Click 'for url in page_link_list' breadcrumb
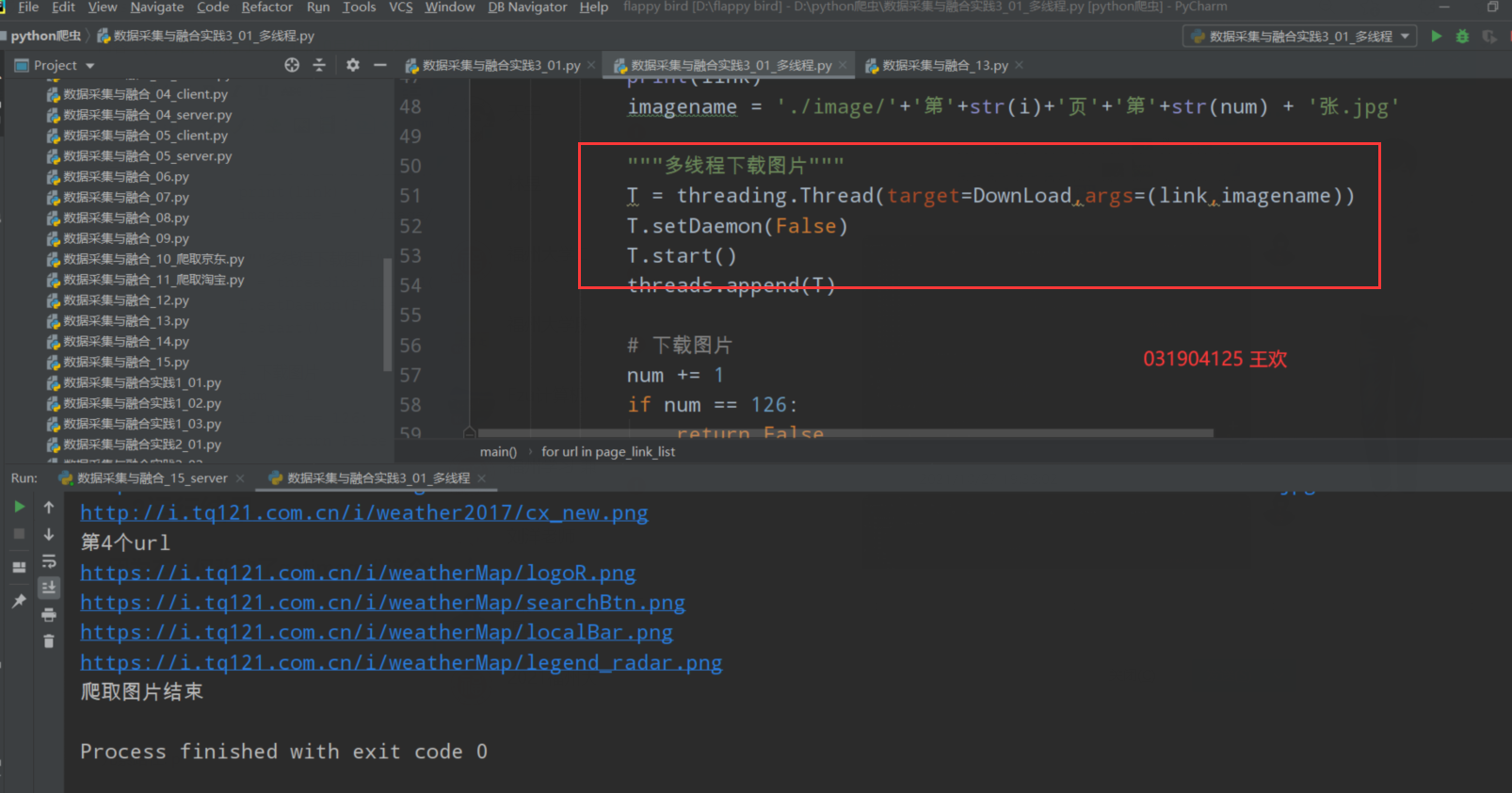 click(x=608, y=452)
